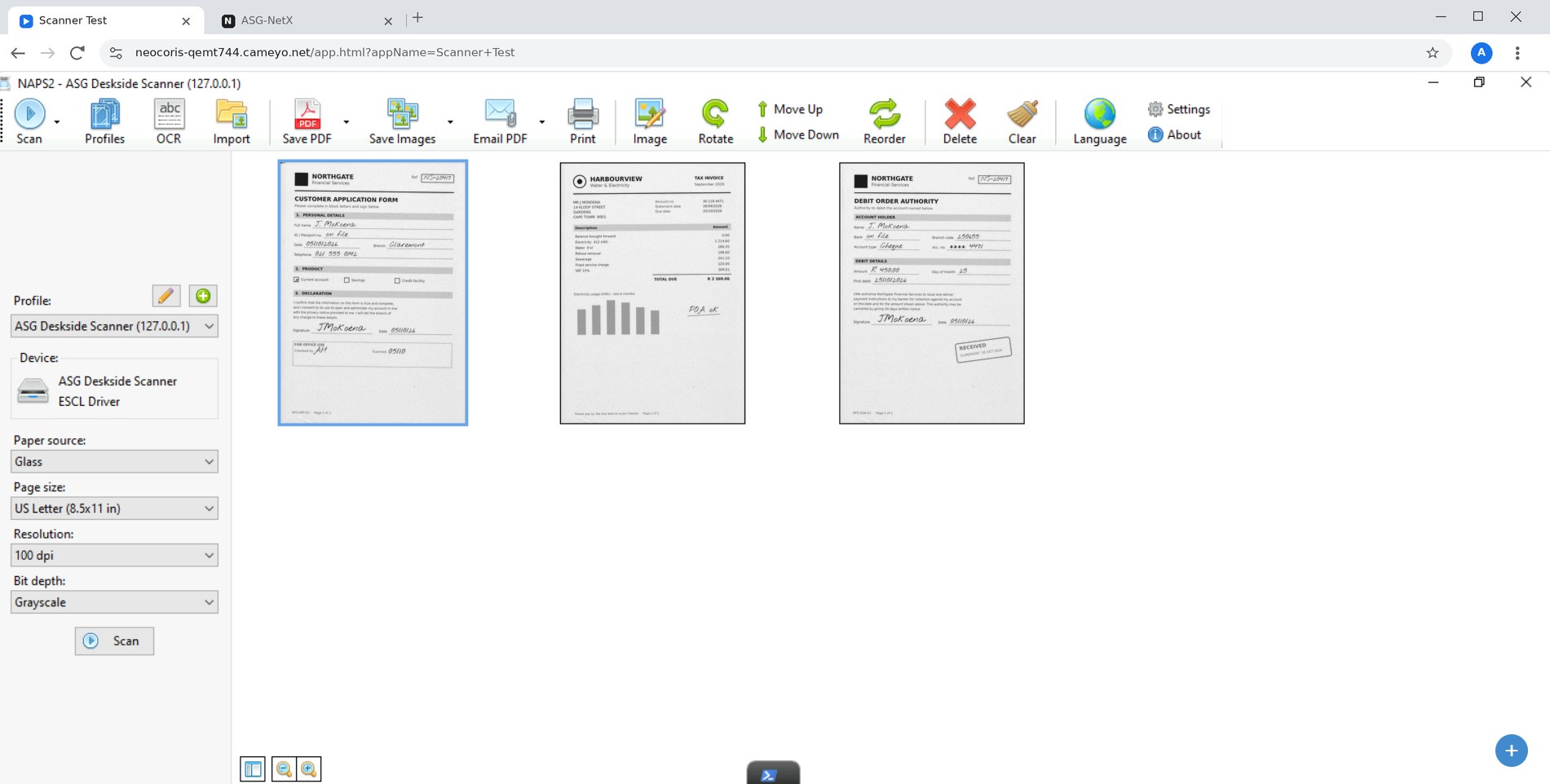This screenshot has height=784, width=1550.
Task: Open a new browser tab
Action: tap(417, 18)
